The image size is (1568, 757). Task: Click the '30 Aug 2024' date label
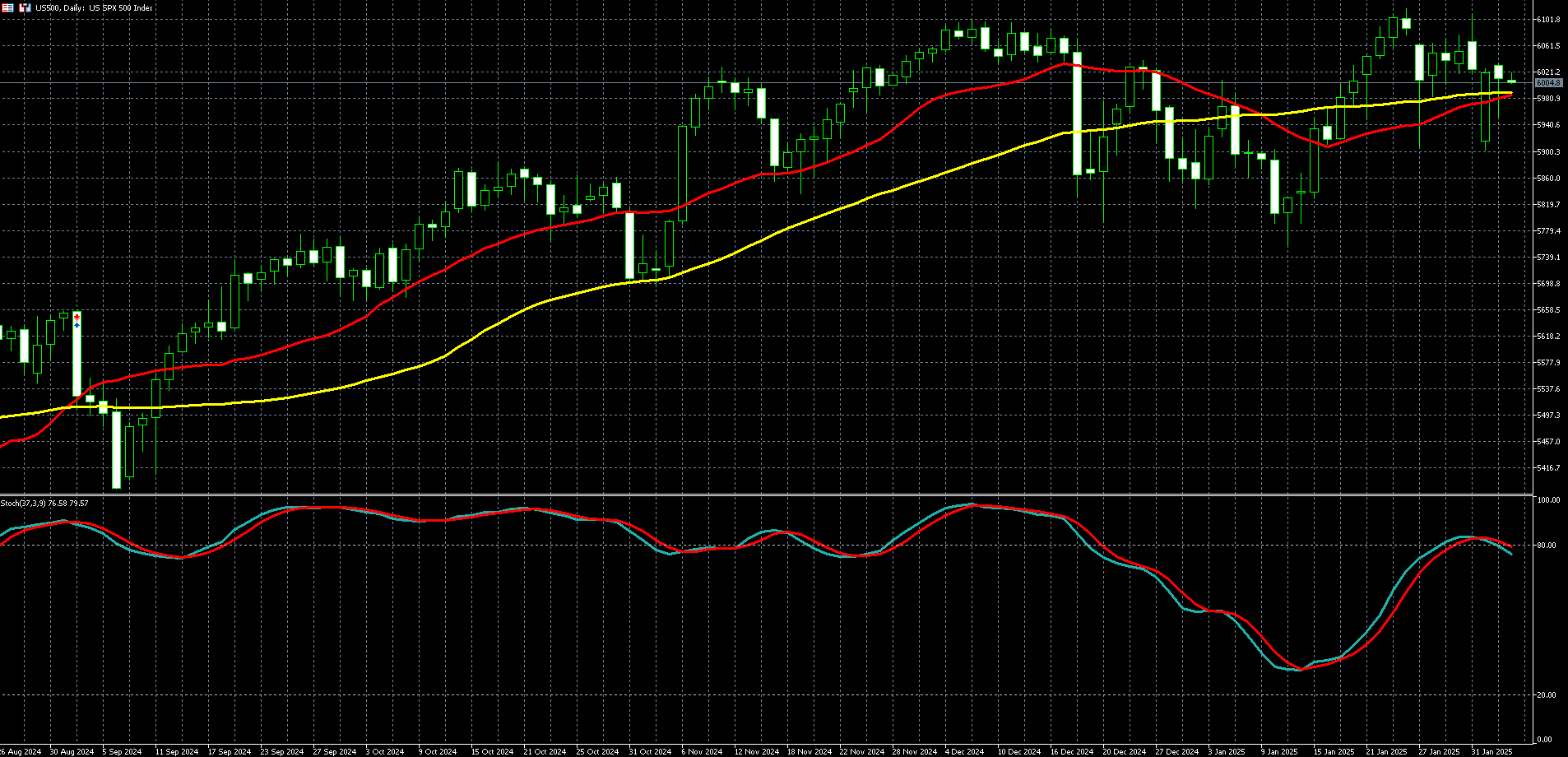click(x=72, y=751)
